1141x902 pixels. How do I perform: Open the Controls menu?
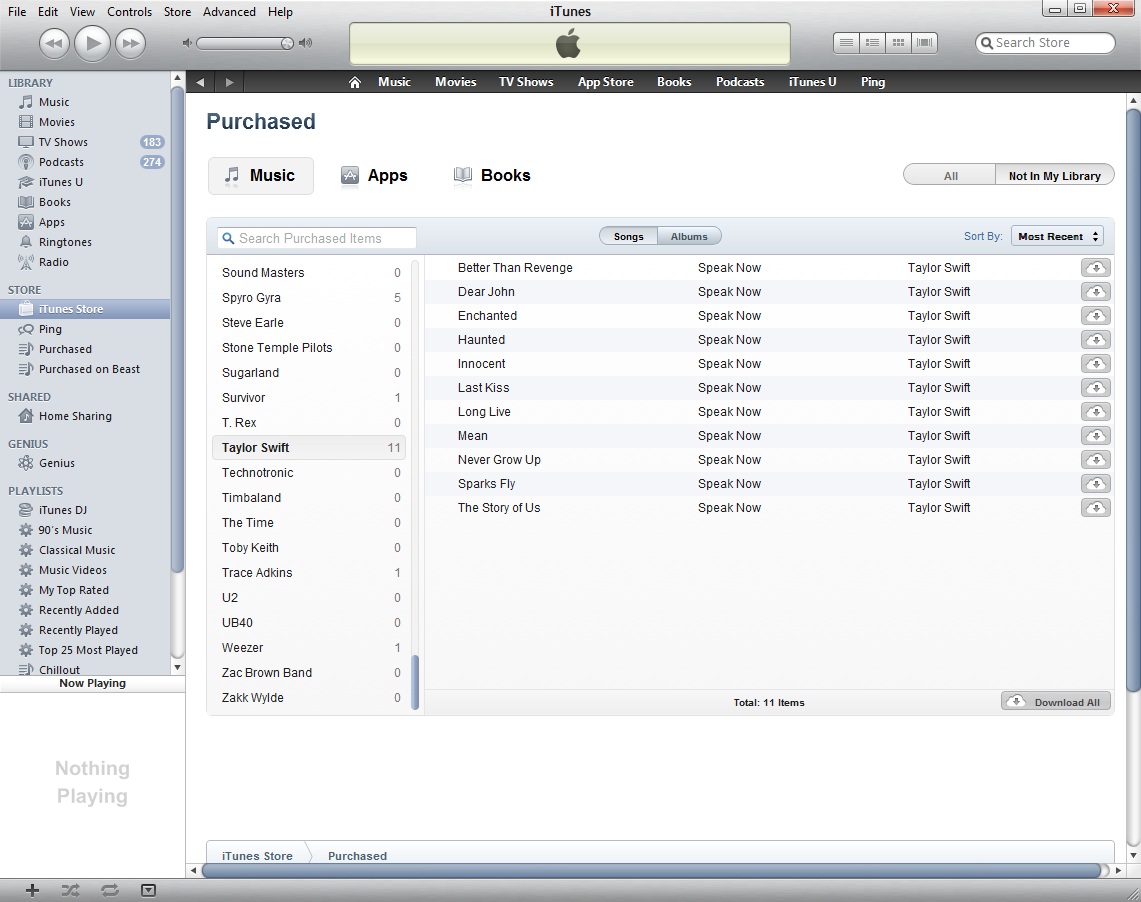[130, 12]
